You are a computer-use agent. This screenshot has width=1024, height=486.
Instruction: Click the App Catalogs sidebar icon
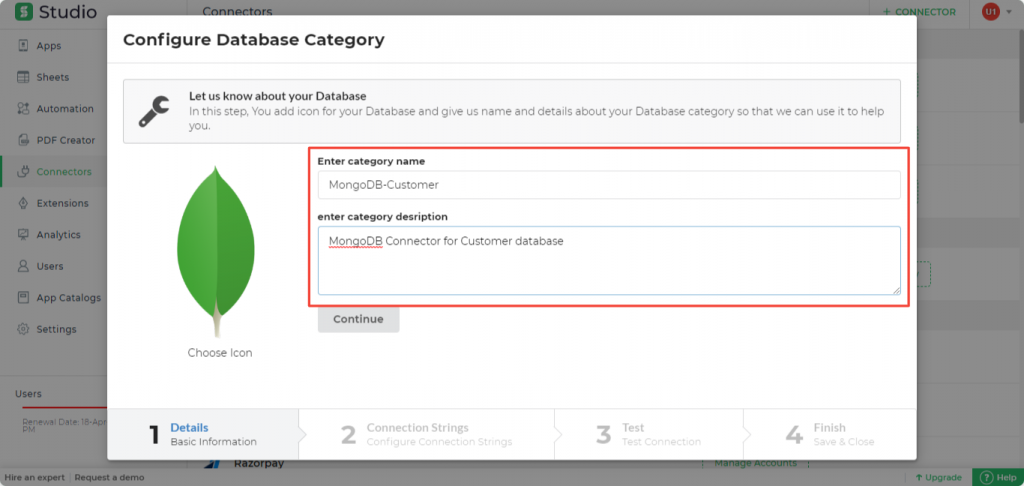(22, 298)
